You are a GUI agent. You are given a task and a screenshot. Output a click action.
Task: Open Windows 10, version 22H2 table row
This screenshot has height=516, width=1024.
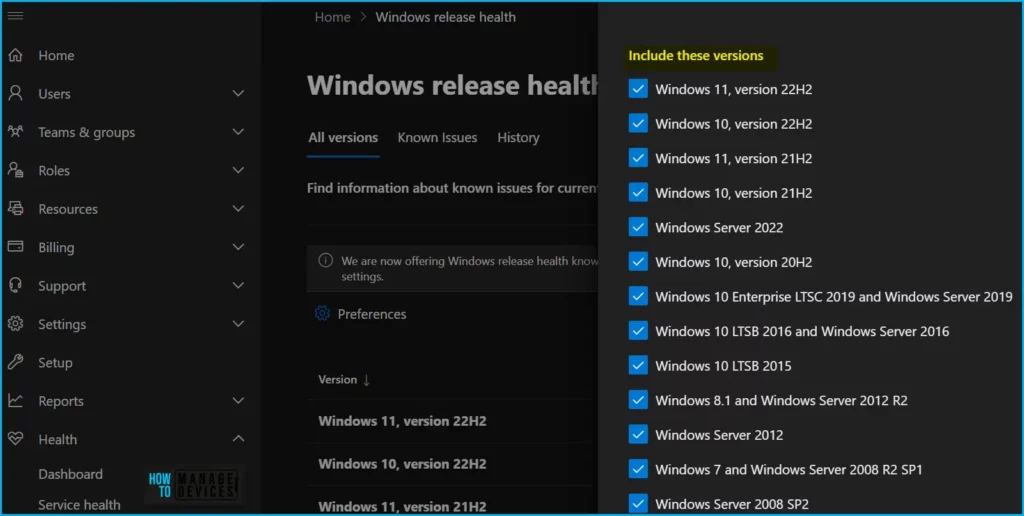402,464
